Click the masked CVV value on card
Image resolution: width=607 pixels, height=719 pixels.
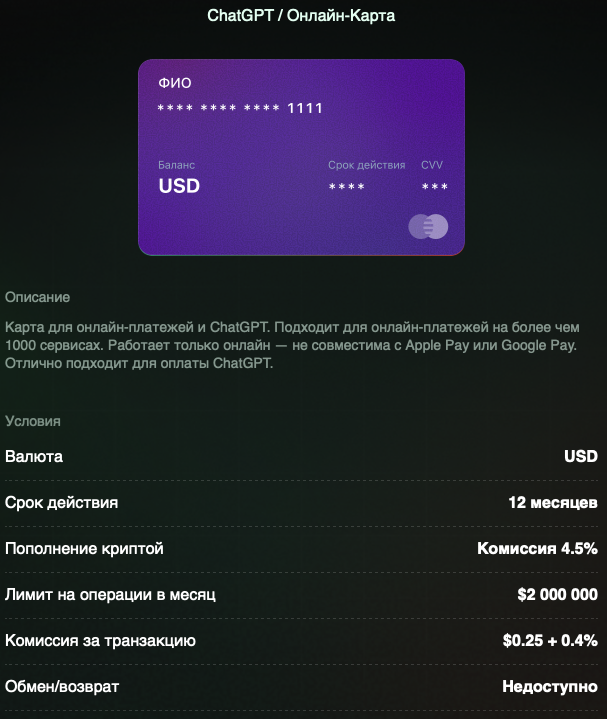tap(434, 187)
